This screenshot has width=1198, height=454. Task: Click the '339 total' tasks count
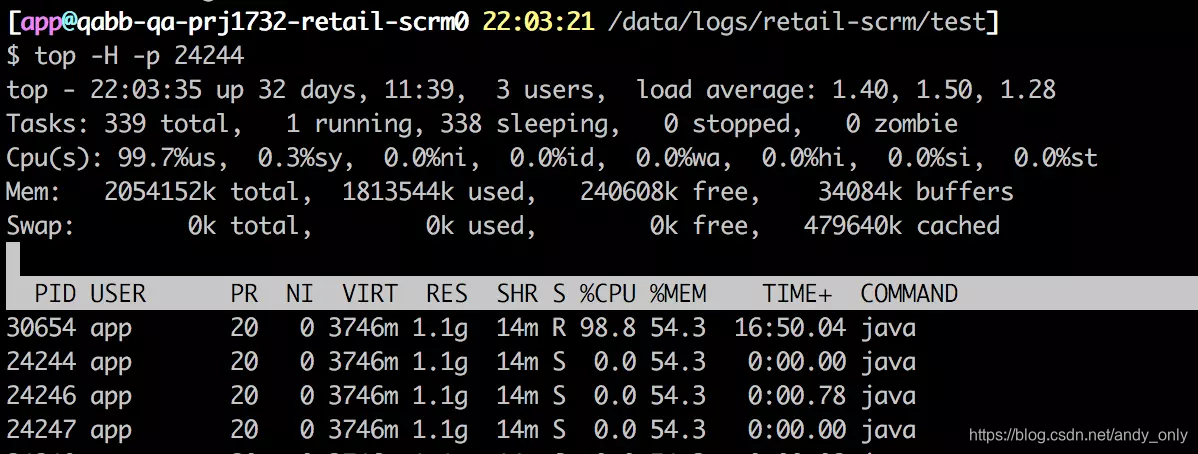(167, 124)
